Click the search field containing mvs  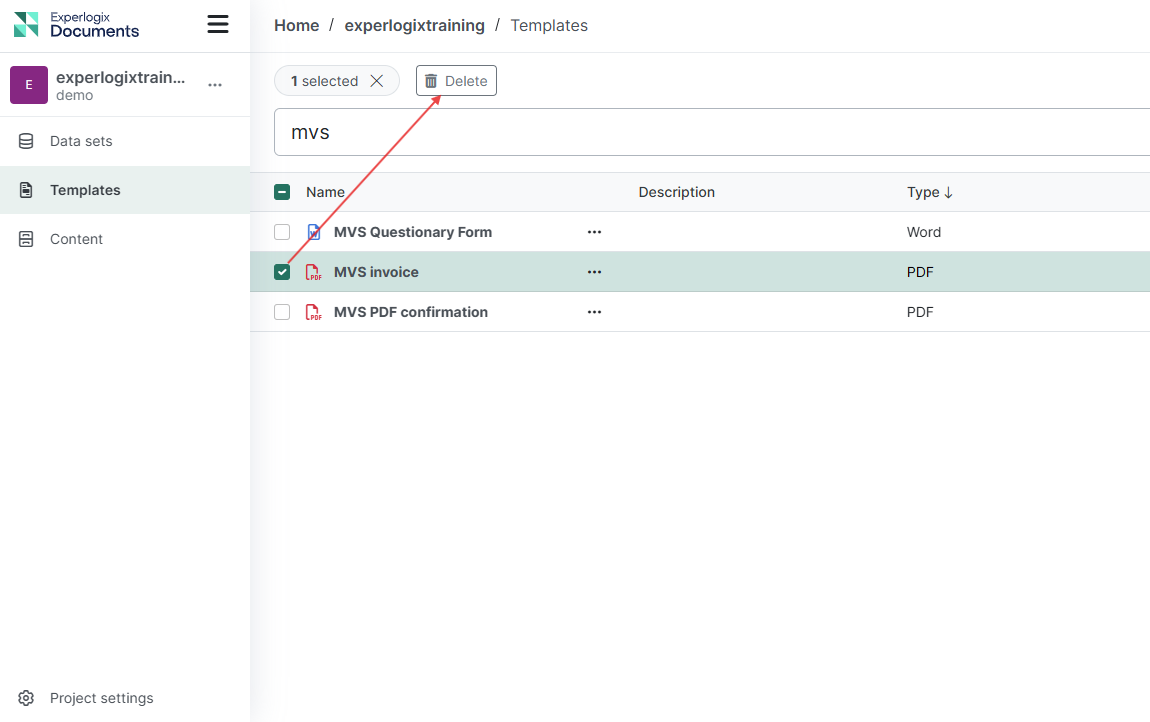pyautogui.click(x=700, y=132)
